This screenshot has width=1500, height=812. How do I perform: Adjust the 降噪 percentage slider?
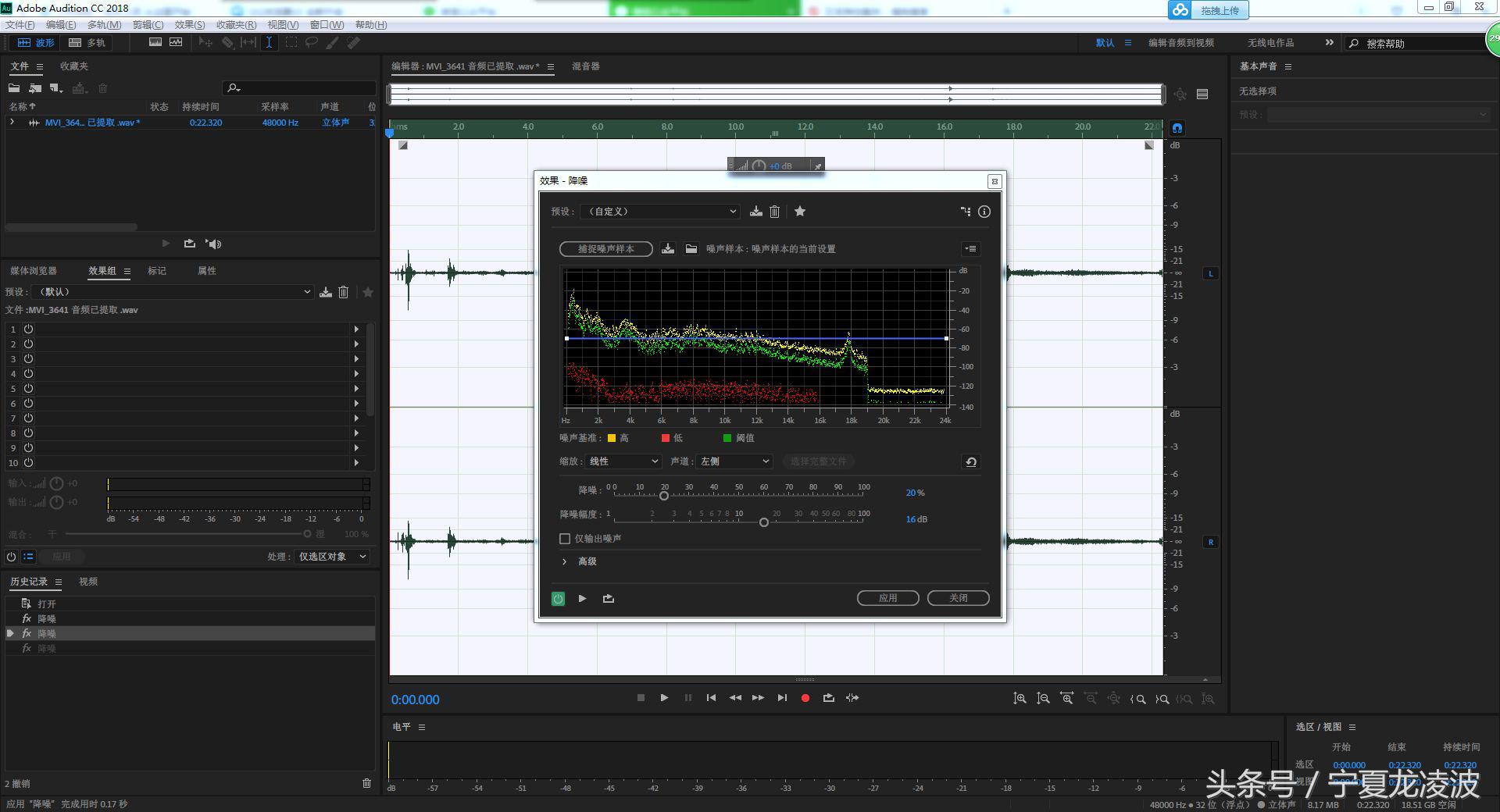coord(664,496)
